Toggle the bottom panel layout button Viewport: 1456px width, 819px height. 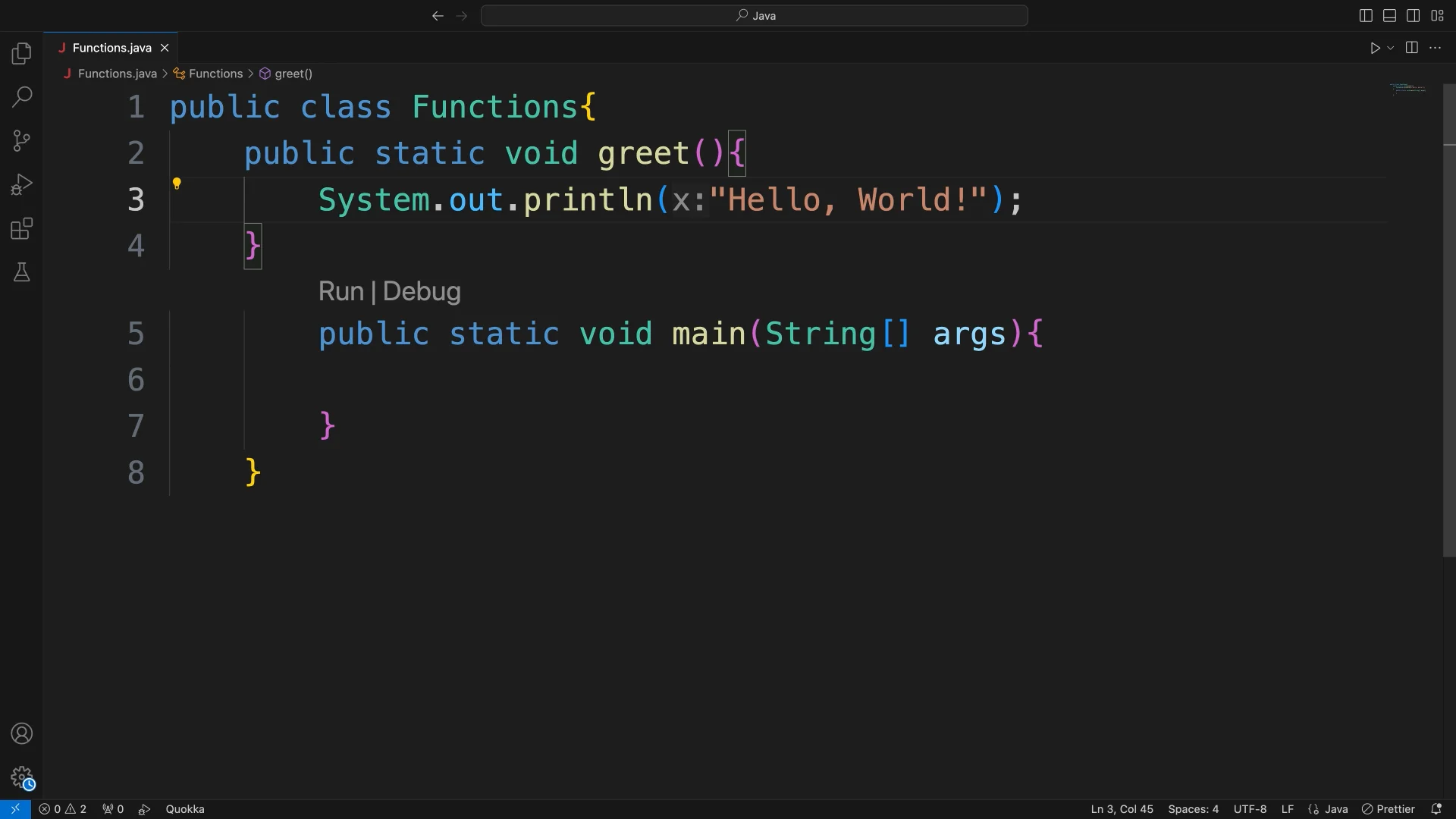point(1389,15)
